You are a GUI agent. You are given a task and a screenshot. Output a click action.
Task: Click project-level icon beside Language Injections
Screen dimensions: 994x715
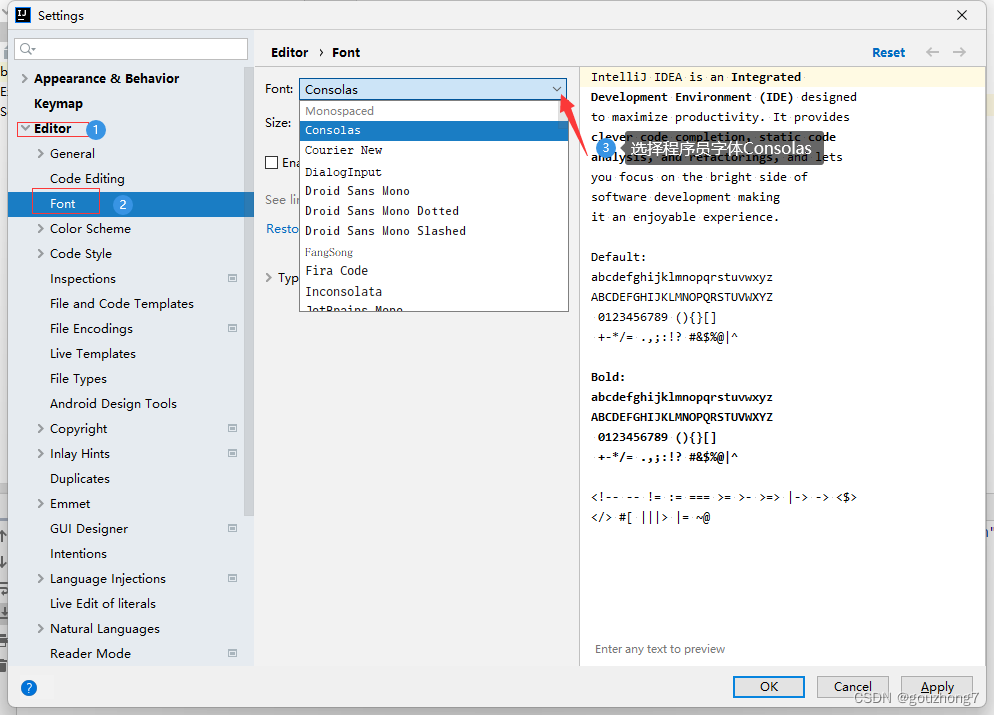coord(233,578)
